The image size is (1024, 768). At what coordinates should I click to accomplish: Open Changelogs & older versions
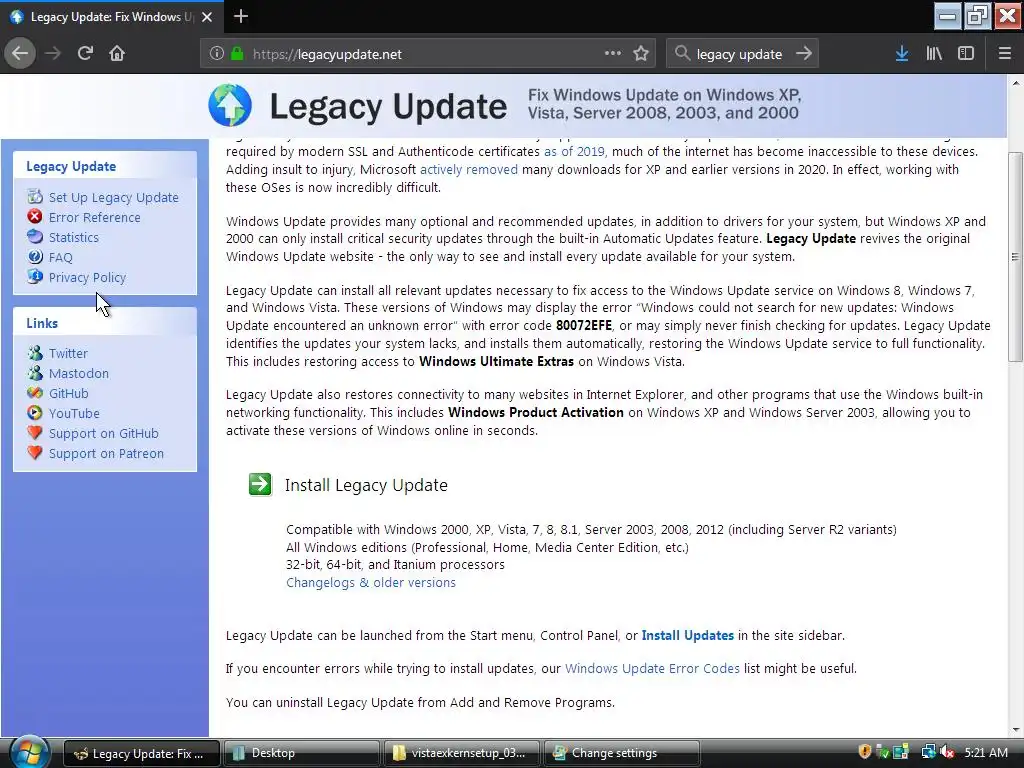click(371, 583)
